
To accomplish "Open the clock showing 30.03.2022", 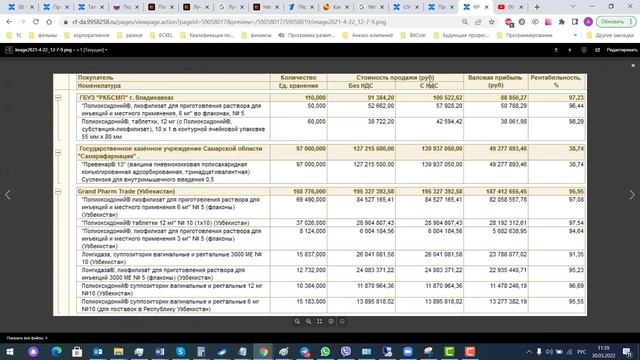I will click(603, 351).
